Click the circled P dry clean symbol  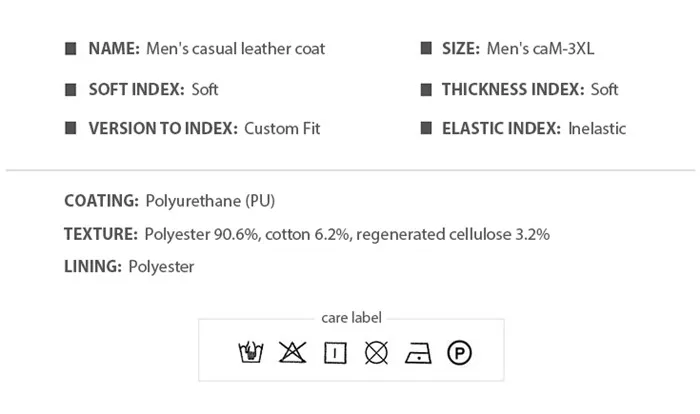point(459,353)
